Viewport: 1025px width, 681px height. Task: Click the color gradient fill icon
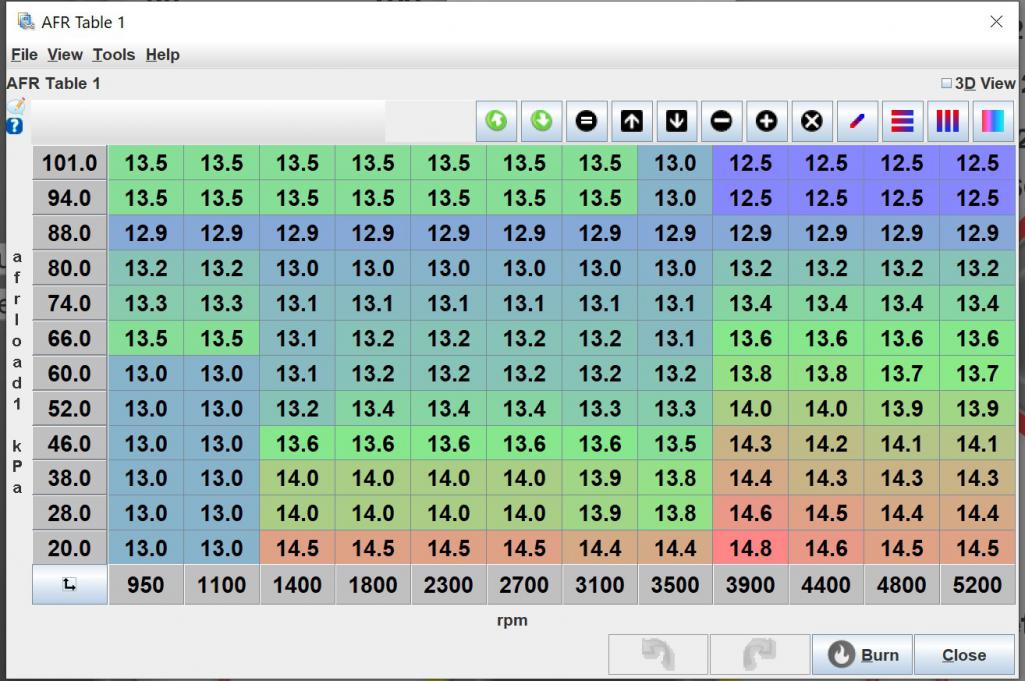(x=992, y=121)
